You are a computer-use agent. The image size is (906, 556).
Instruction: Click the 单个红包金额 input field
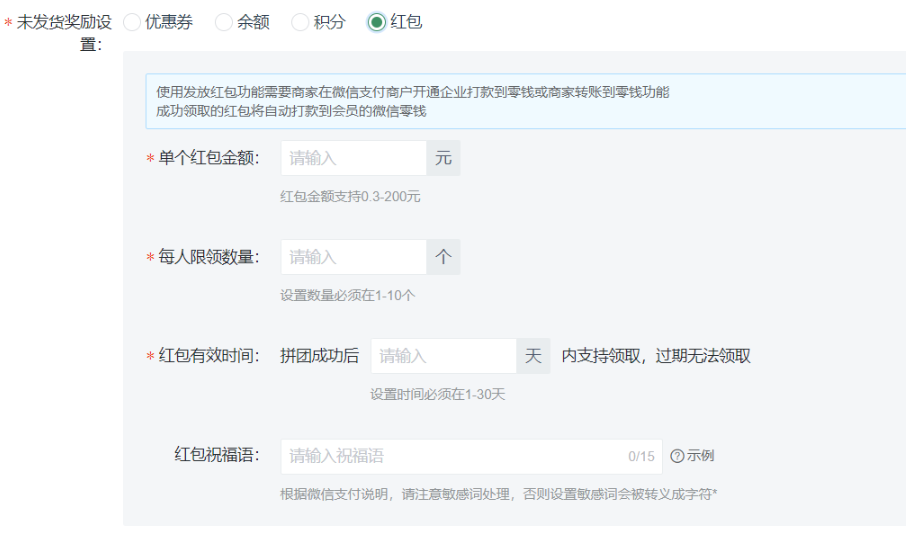[354, 158]
